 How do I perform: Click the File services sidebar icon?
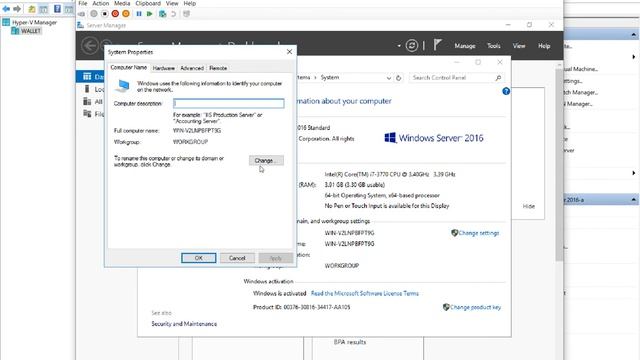click(x=87, y=113)
